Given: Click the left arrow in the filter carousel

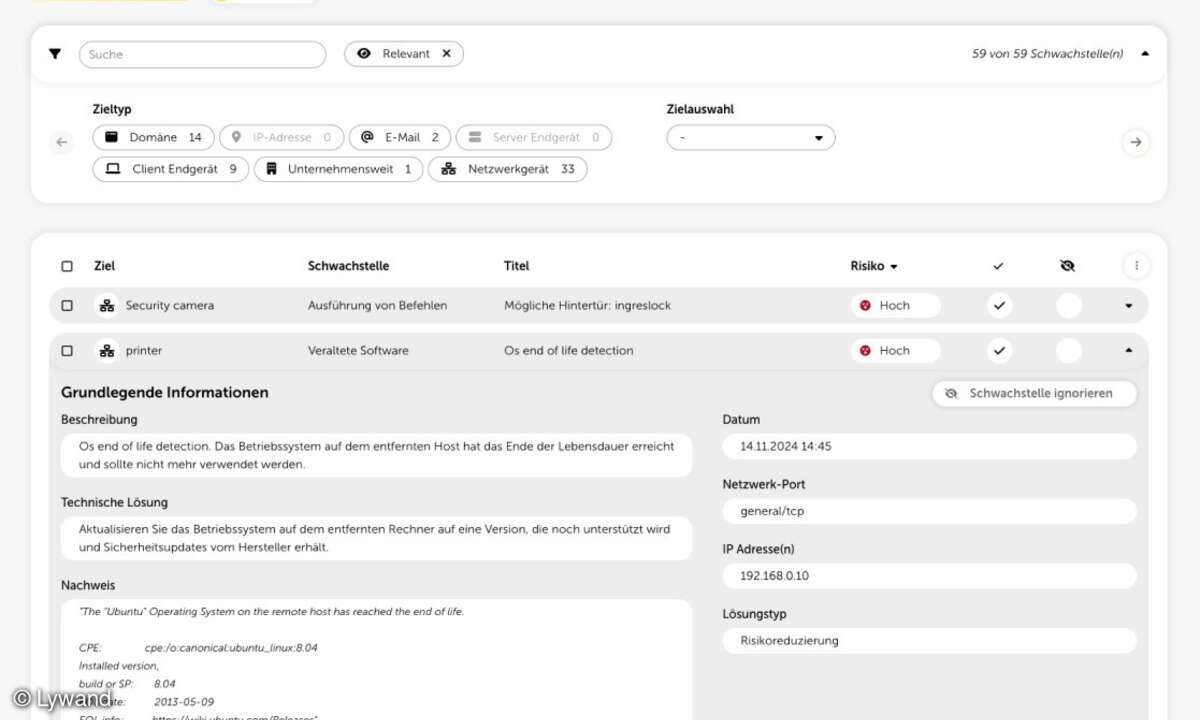Looking at the screenshot, I should tap(62, 142).
